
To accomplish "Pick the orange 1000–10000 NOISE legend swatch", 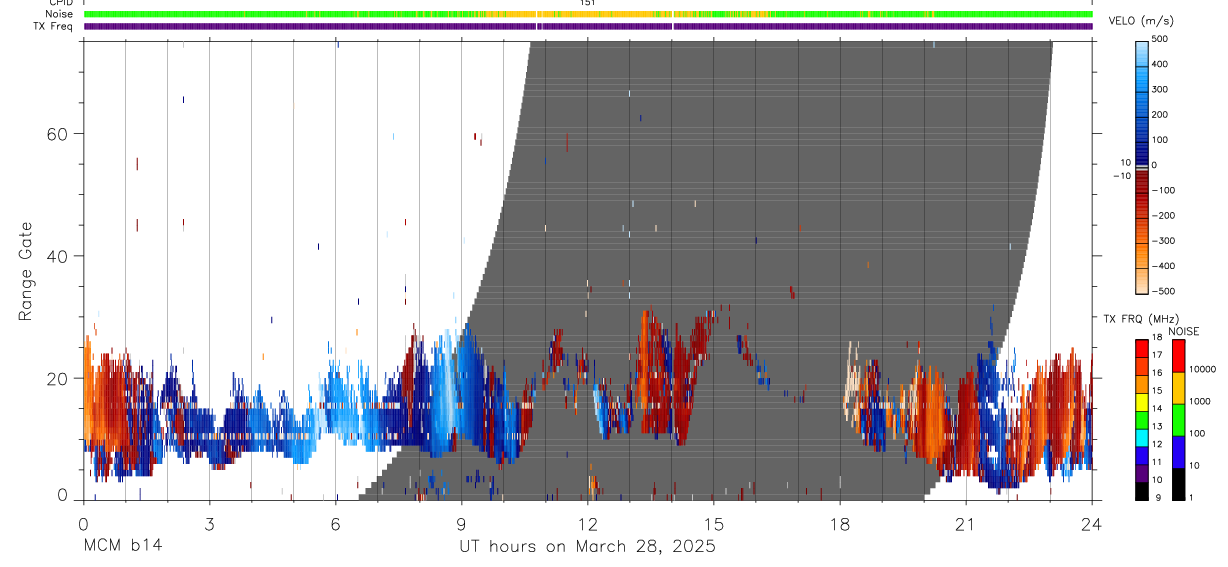I will click(1178, 387).
